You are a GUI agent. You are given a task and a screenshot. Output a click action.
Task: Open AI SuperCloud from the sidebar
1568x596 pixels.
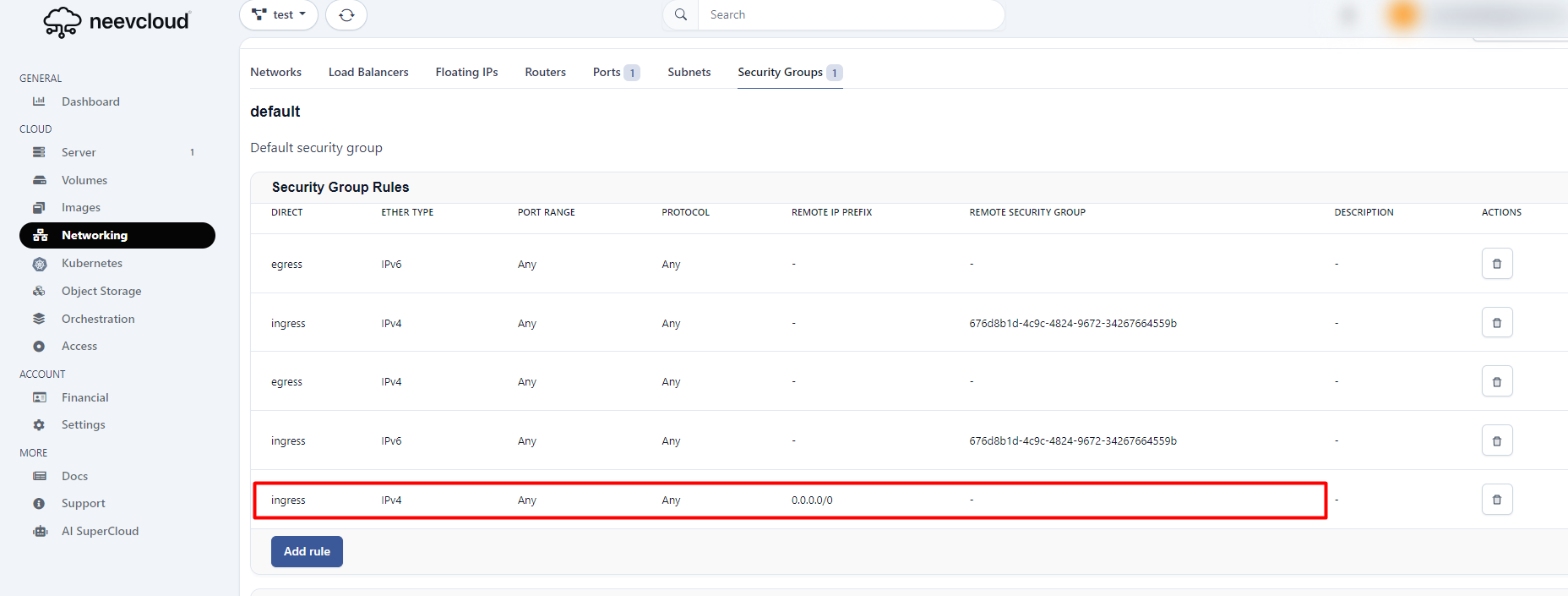point(100,531)
